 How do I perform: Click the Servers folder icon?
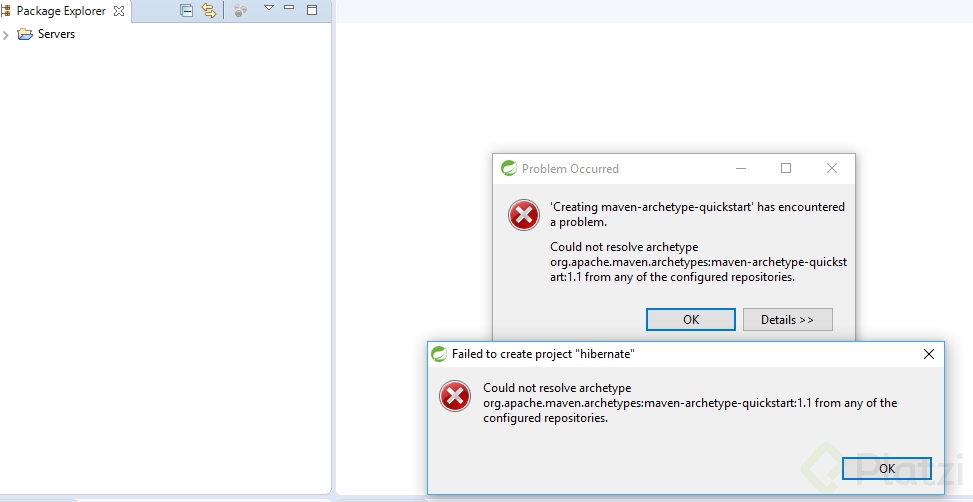tap(25, 34)
